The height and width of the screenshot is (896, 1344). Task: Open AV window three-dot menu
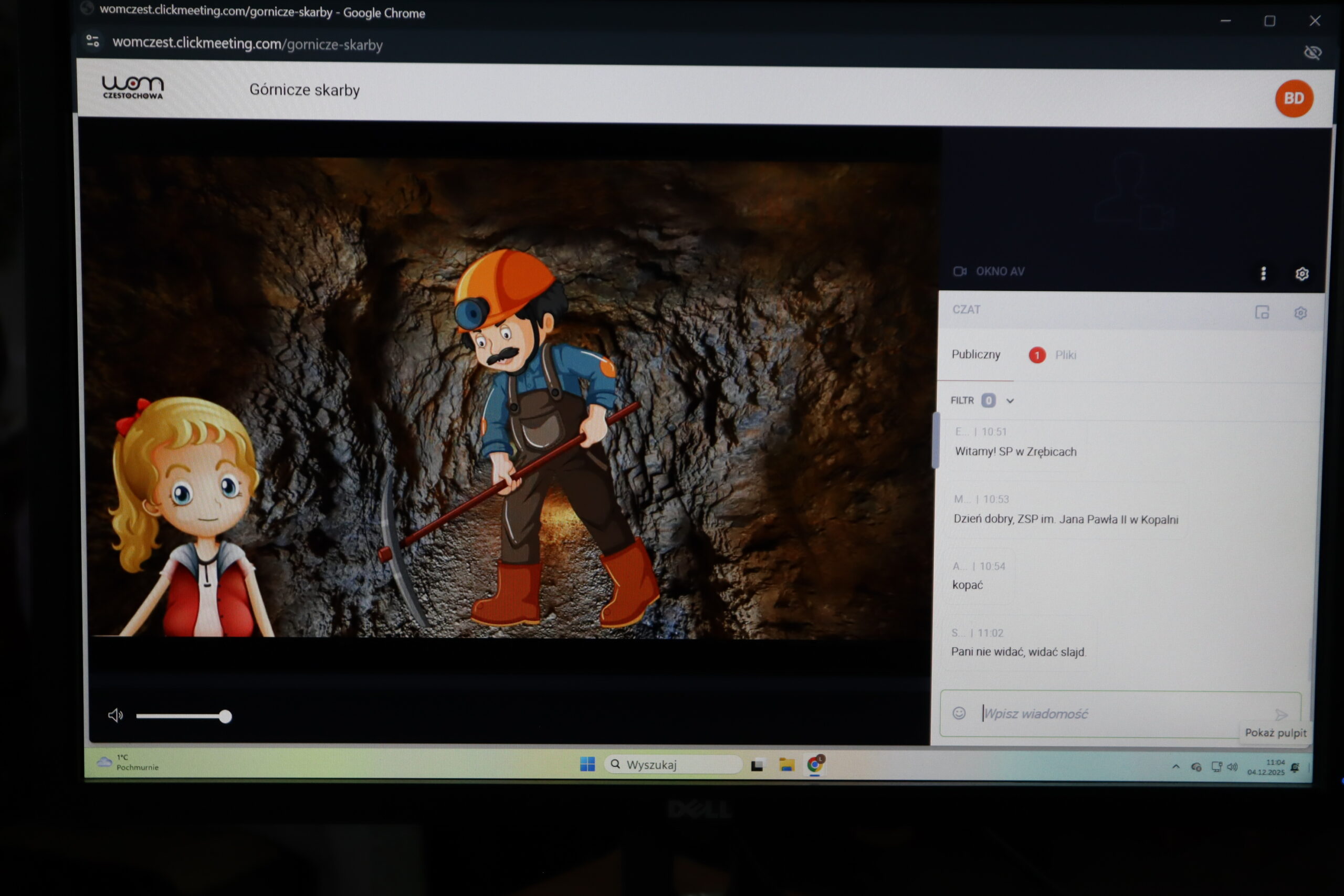pyautogui.click(x=1263, y=273)
